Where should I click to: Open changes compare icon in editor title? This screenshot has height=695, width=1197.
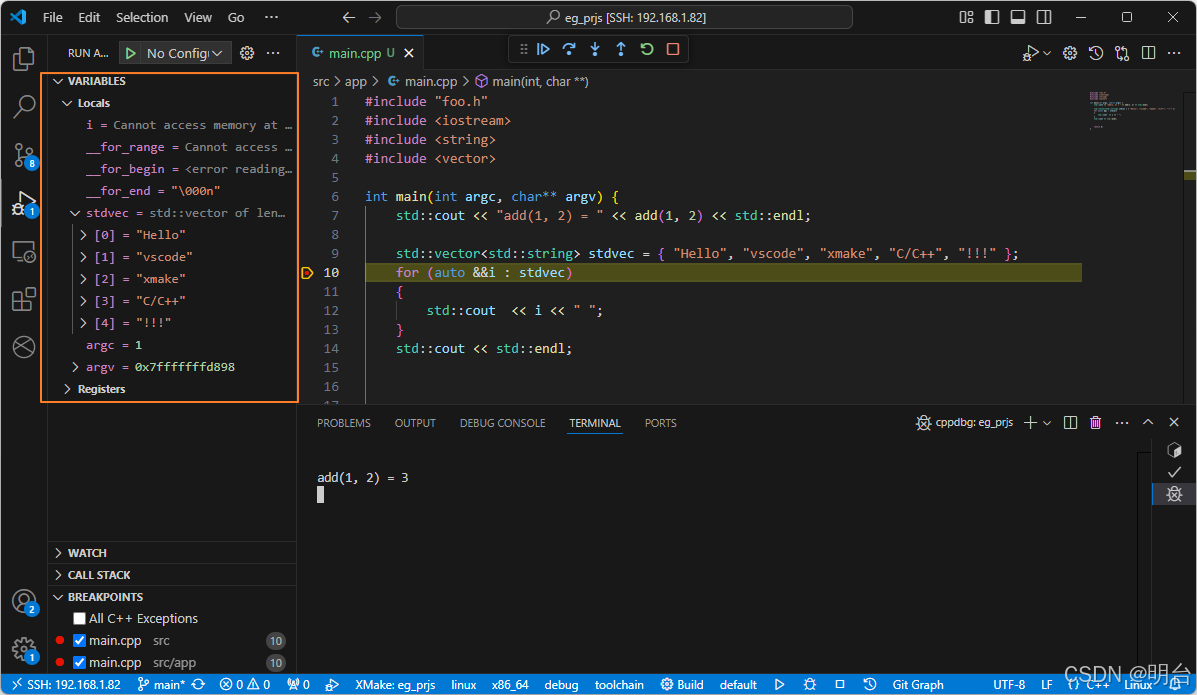(x=1122, y=53)
